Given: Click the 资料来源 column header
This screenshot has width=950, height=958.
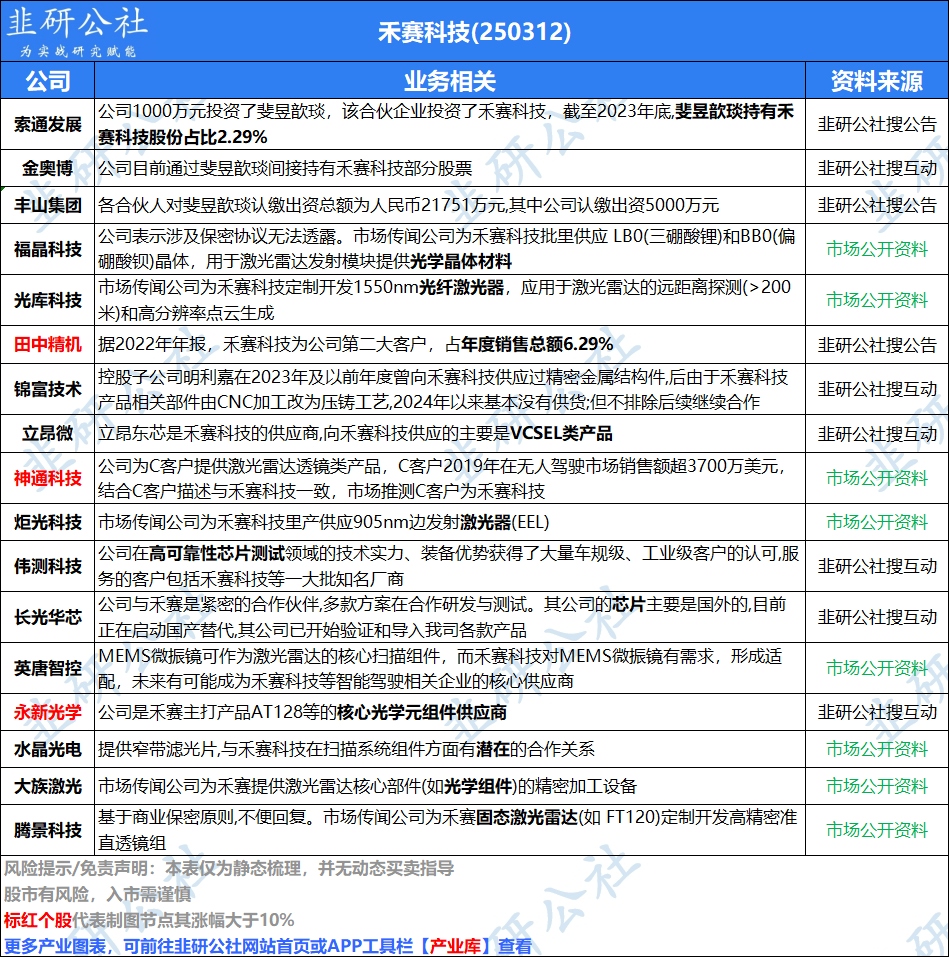Looking at the screenshot, I should coord(877,81).
